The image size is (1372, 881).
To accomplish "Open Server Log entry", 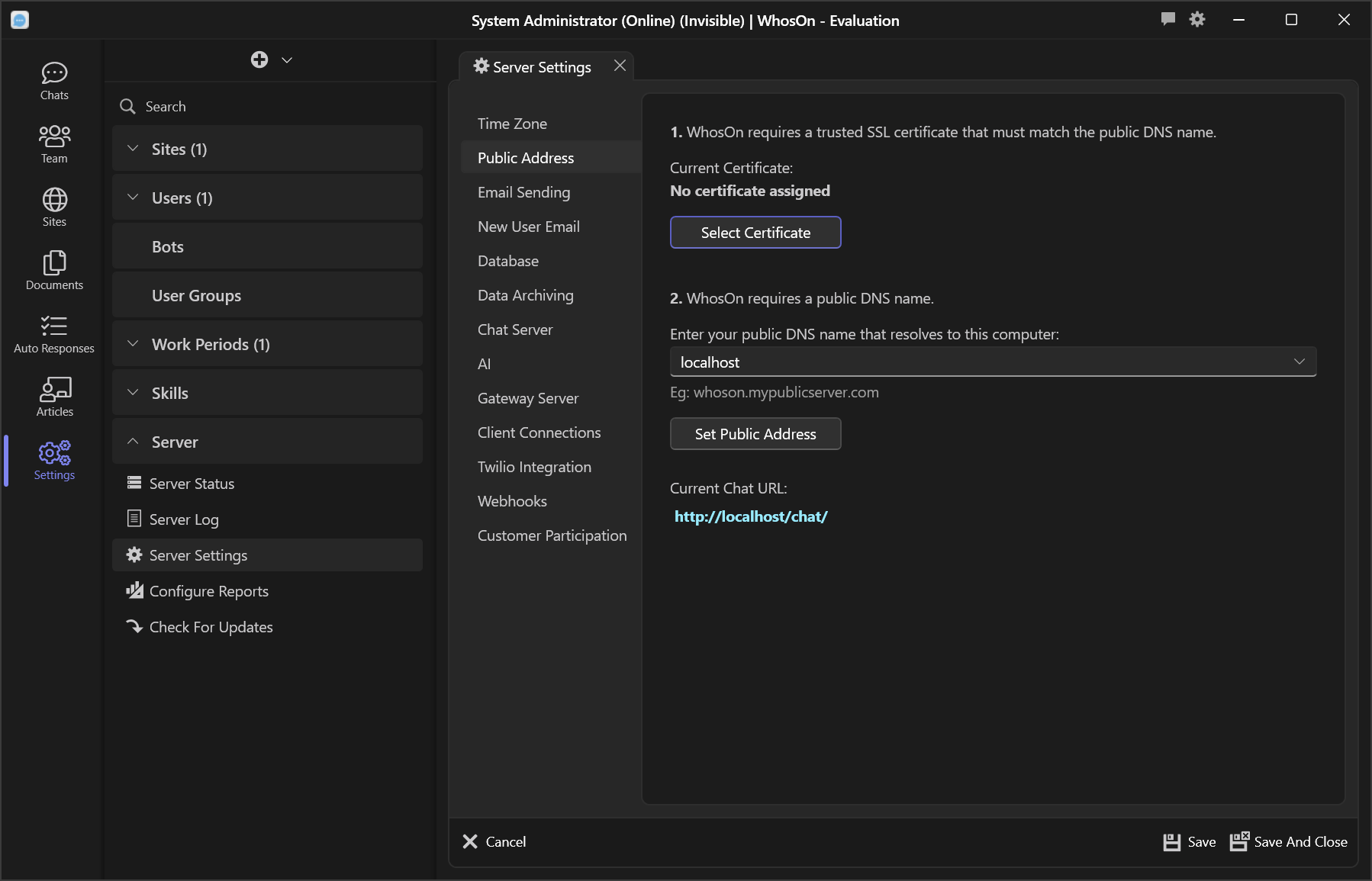I will [x=267, y=519].
